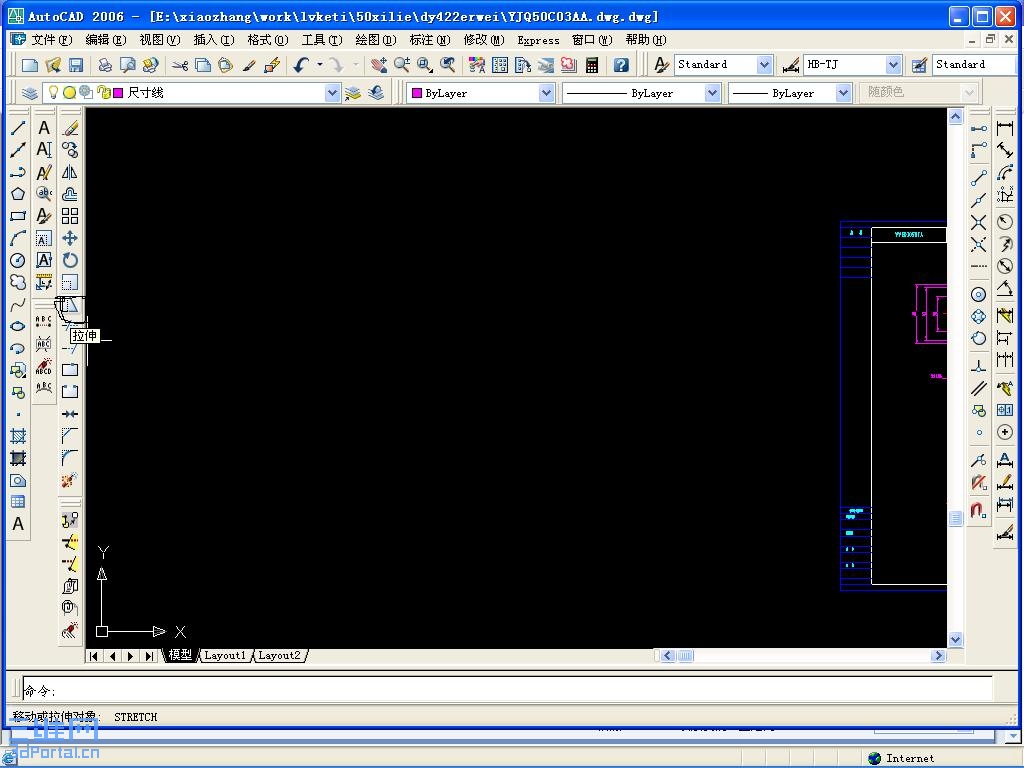1024x768 pixels.
Task: Open the 视图 menu
Action: click(x=160, y=40)
